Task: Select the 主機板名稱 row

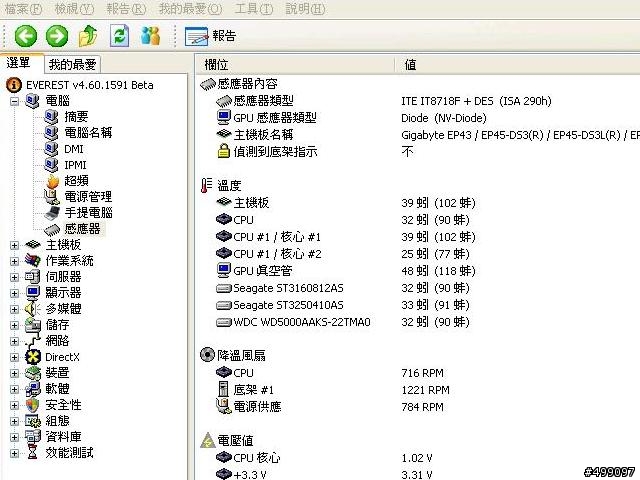Action: pos(418,135)
